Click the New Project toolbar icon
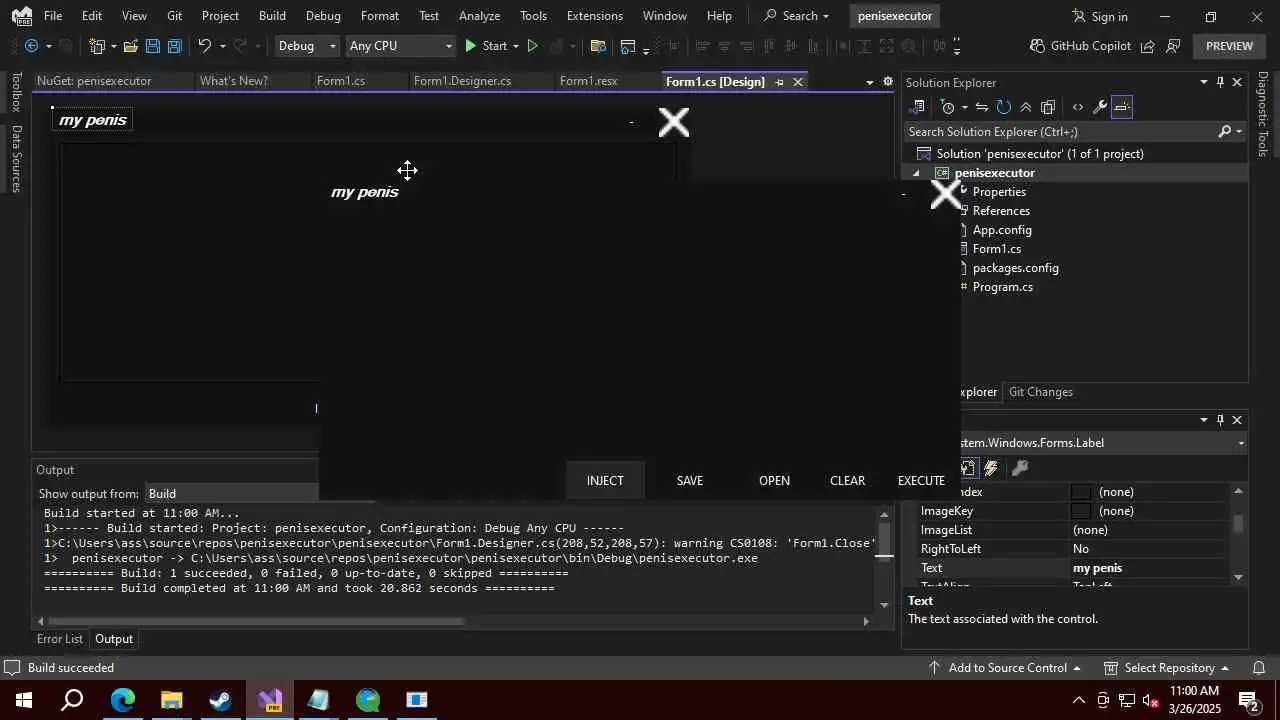The height and width of the screenshot is (720, 1280). click(x=97, y=46)
